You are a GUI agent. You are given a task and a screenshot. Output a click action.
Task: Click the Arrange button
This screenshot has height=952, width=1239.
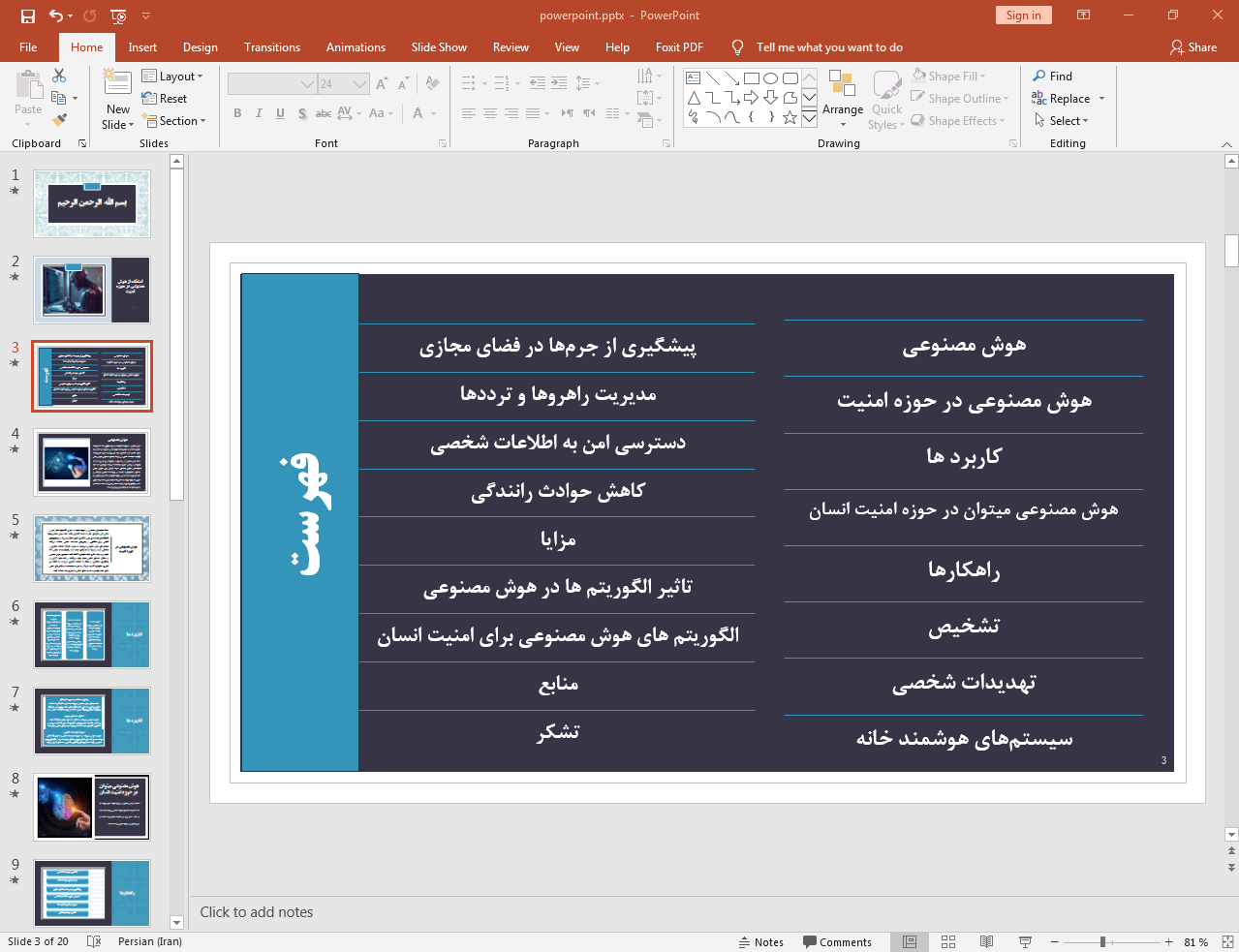pyautogui.click(x=843, y=98)
